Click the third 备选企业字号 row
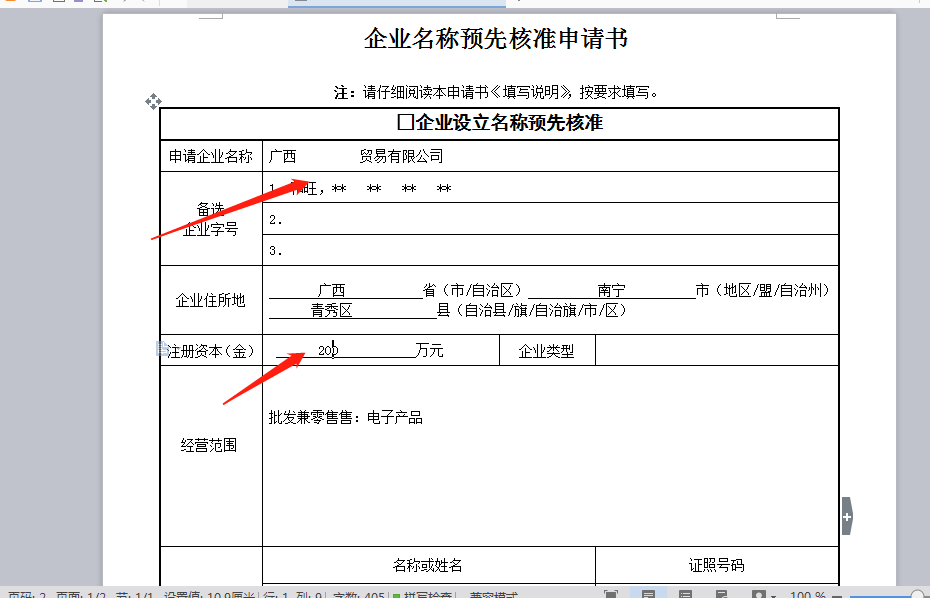 pyautogui.click(x=550, y=250)
